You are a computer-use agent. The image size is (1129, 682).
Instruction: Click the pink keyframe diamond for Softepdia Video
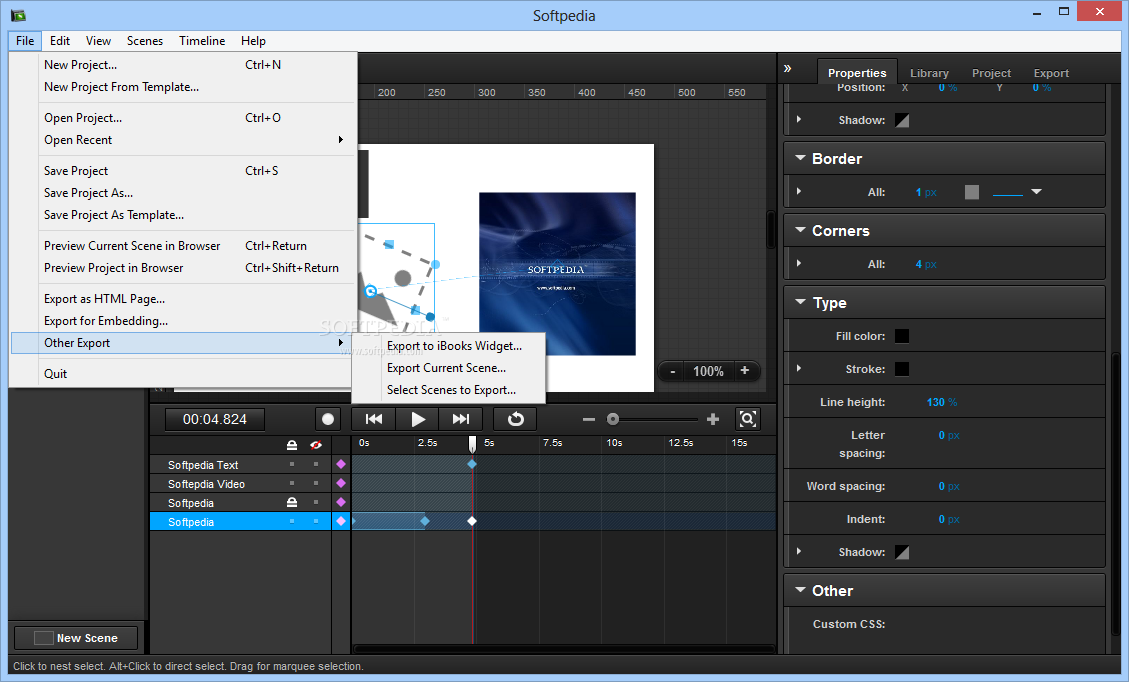(341, 483)
